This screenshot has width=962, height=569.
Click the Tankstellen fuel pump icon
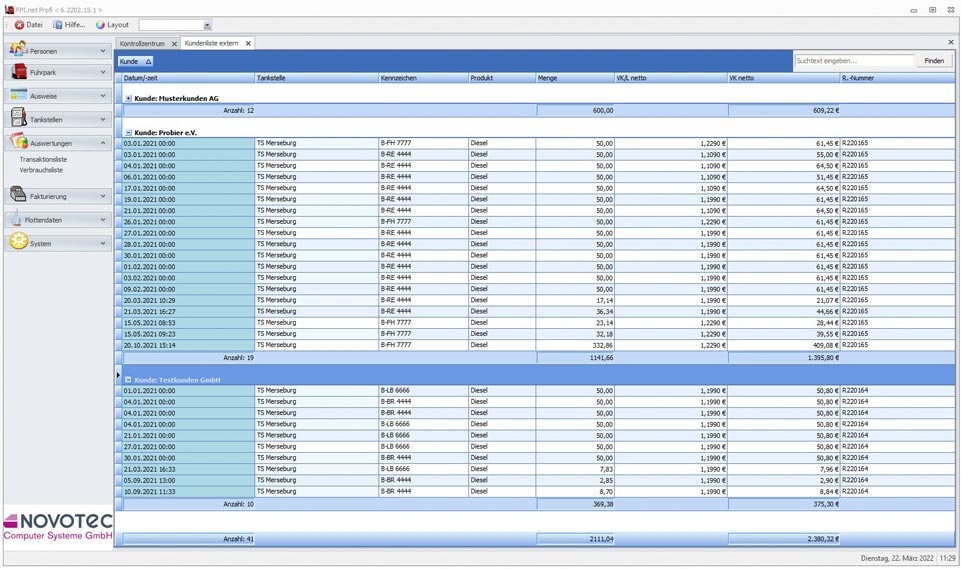pos(18,119)
